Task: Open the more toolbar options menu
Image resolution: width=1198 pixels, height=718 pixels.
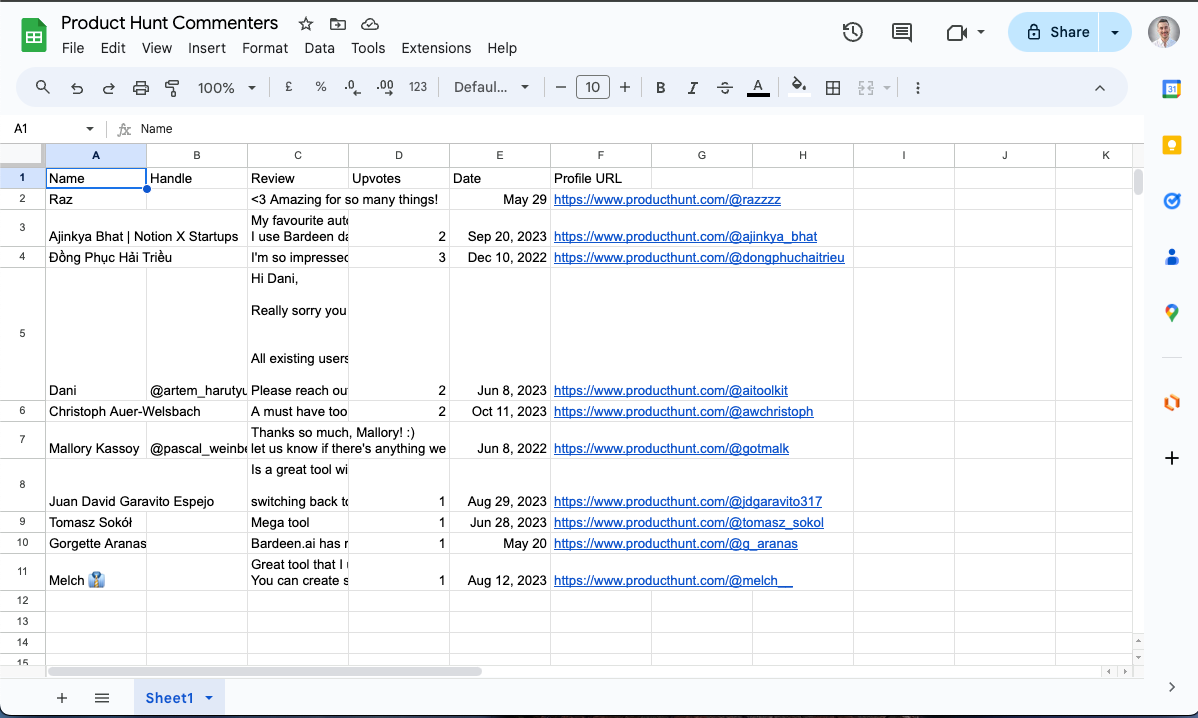Action: pyautogui.click(x=918, y=88)
